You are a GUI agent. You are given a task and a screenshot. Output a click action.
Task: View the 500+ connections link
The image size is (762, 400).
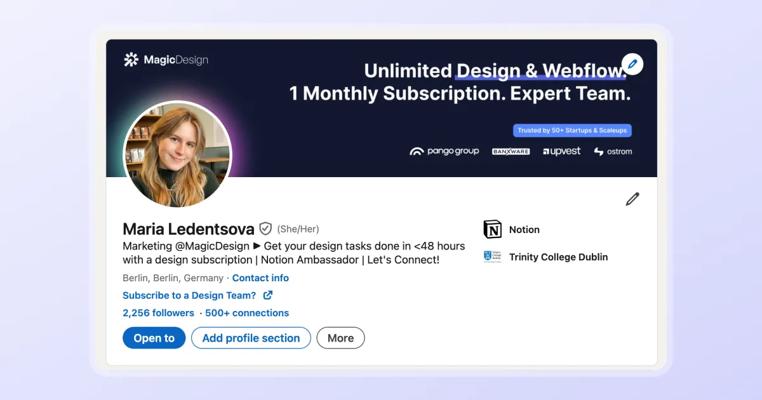coord(247,313)
